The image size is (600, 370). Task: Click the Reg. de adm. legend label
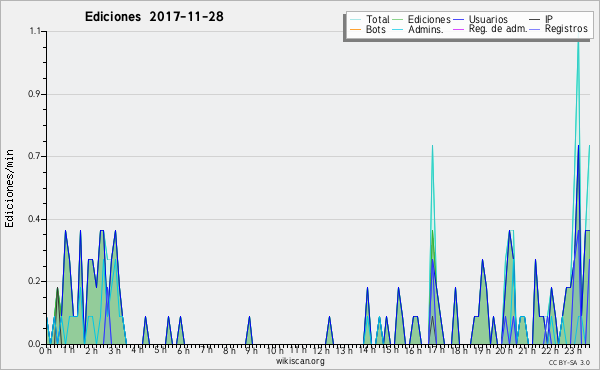tap(498, 29)
